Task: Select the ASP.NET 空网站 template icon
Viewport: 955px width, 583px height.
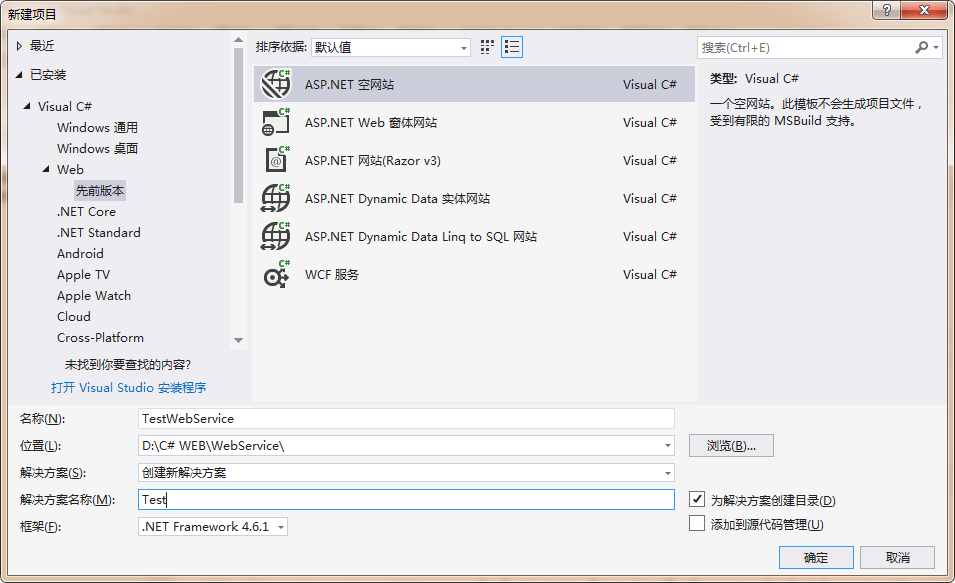Action: click(x=276, y=84)
